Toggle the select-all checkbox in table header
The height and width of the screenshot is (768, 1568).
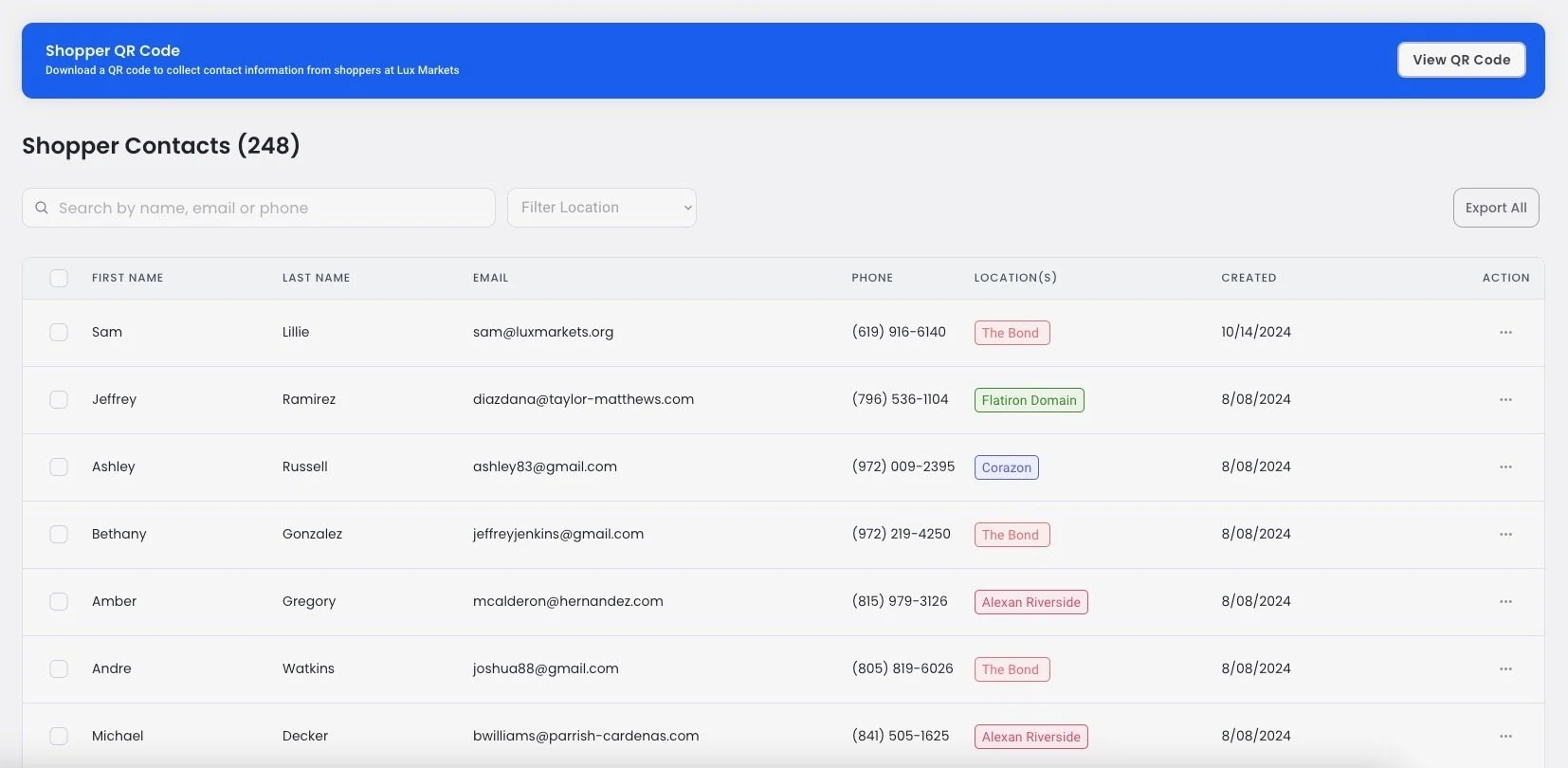pyautogui.click(x=59, y=278)
